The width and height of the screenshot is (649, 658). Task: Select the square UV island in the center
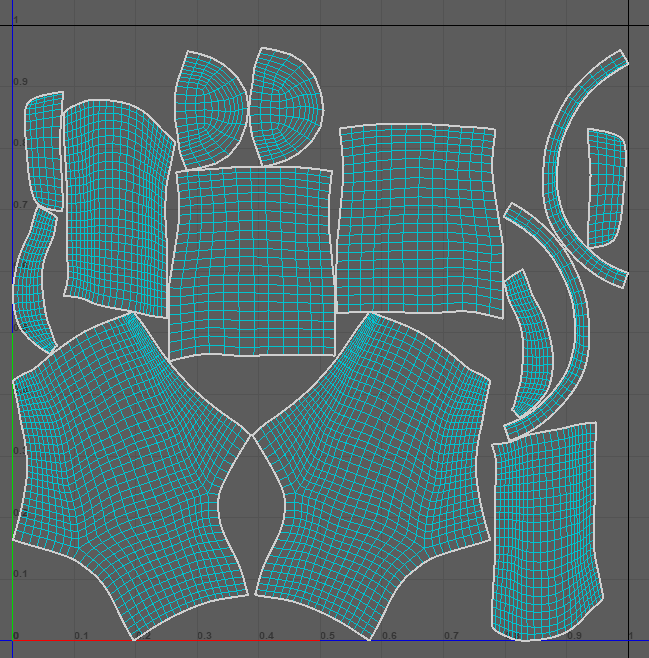251,262
